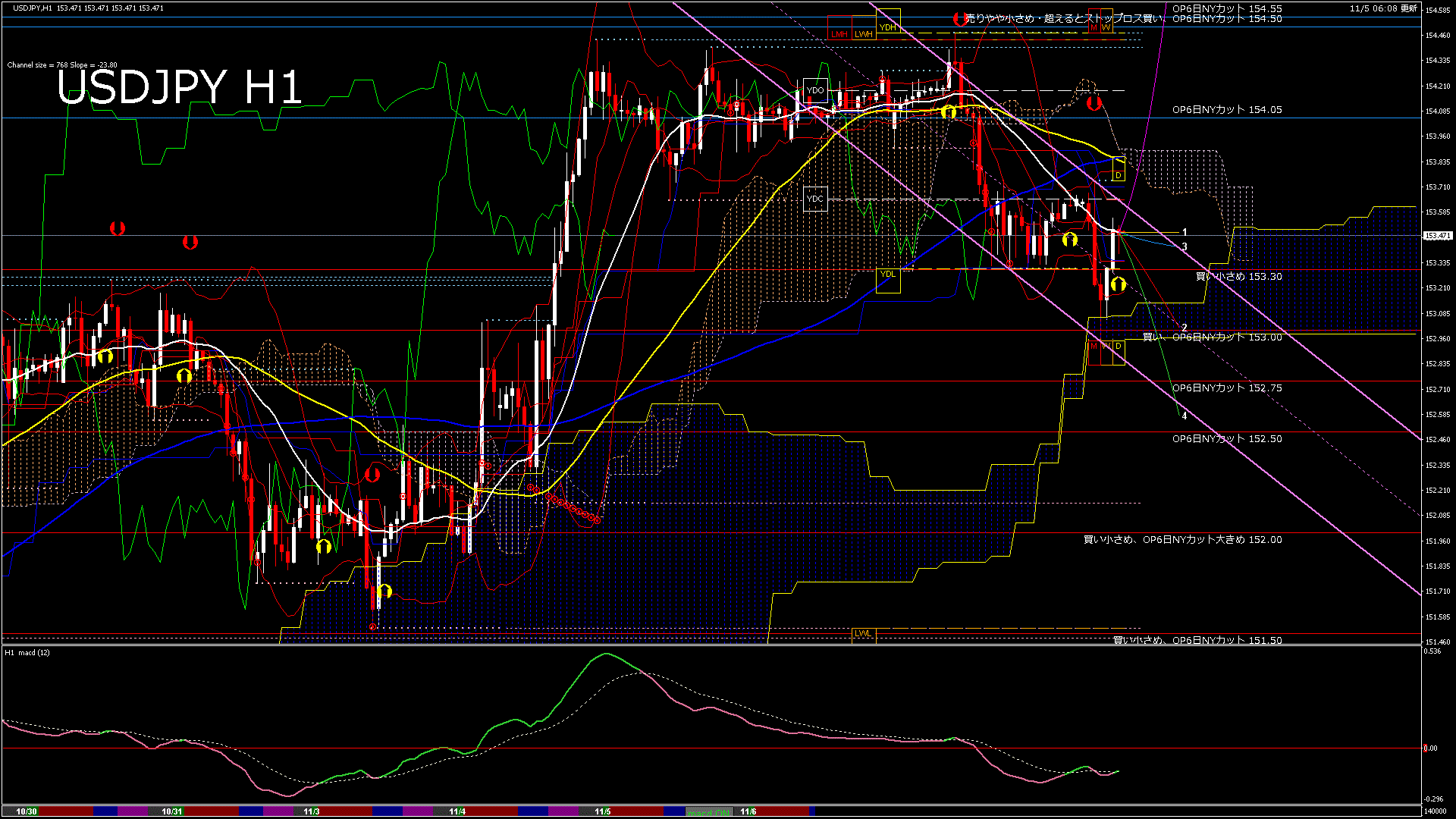Click the YDO label box
This screenshot has height=819, width=1456.
click(x=815, y=90)
